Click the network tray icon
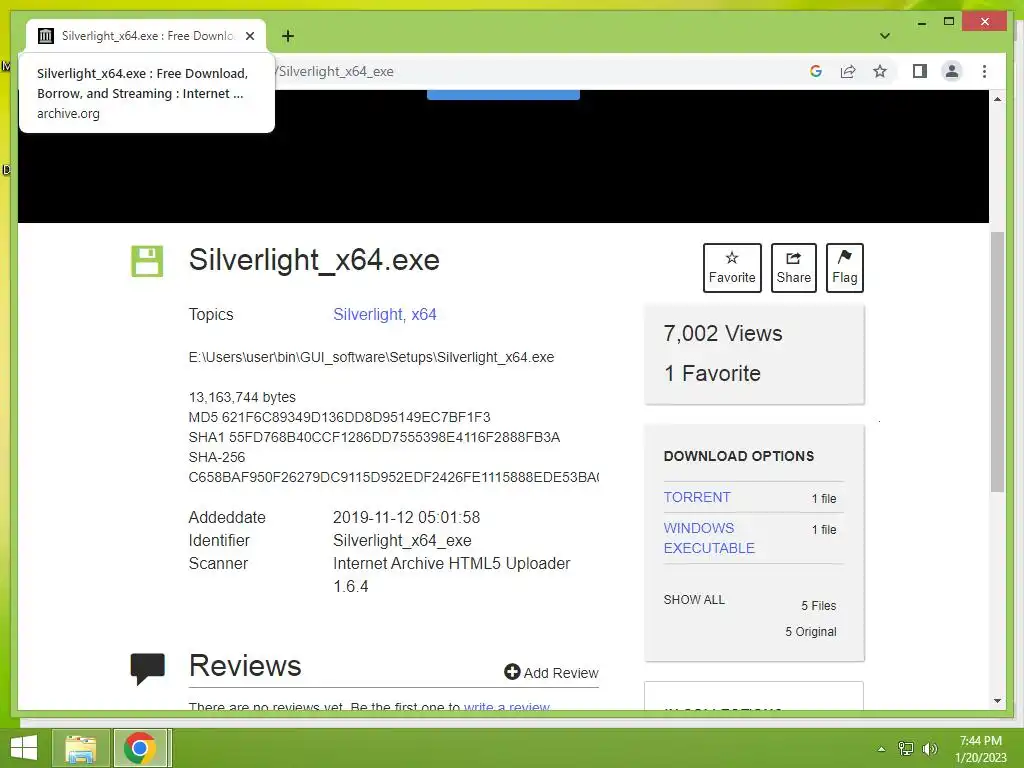This screenshot has width=1024, height=768. coord(906,749)
